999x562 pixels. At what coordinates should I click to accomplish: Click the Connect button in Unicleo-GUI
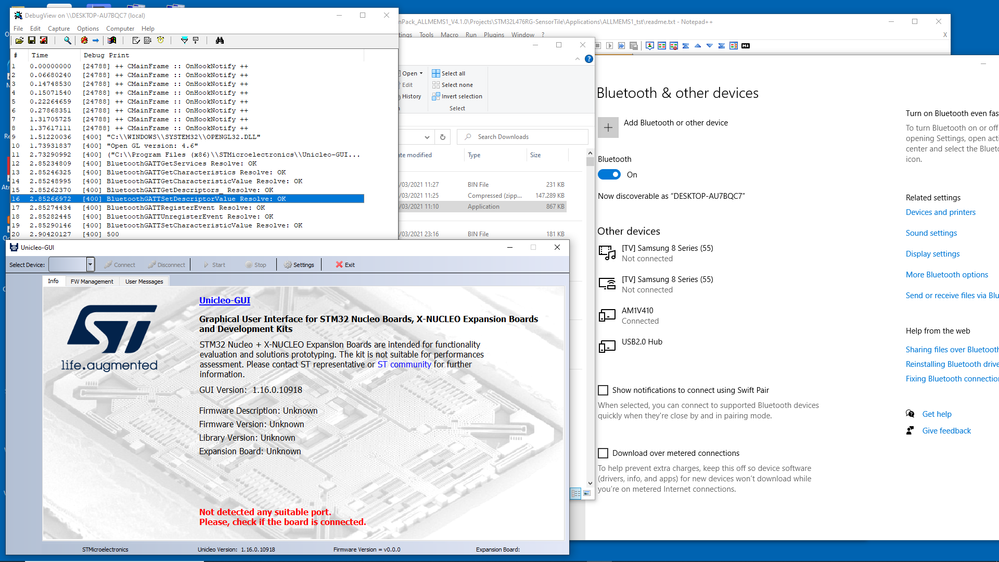120,264
